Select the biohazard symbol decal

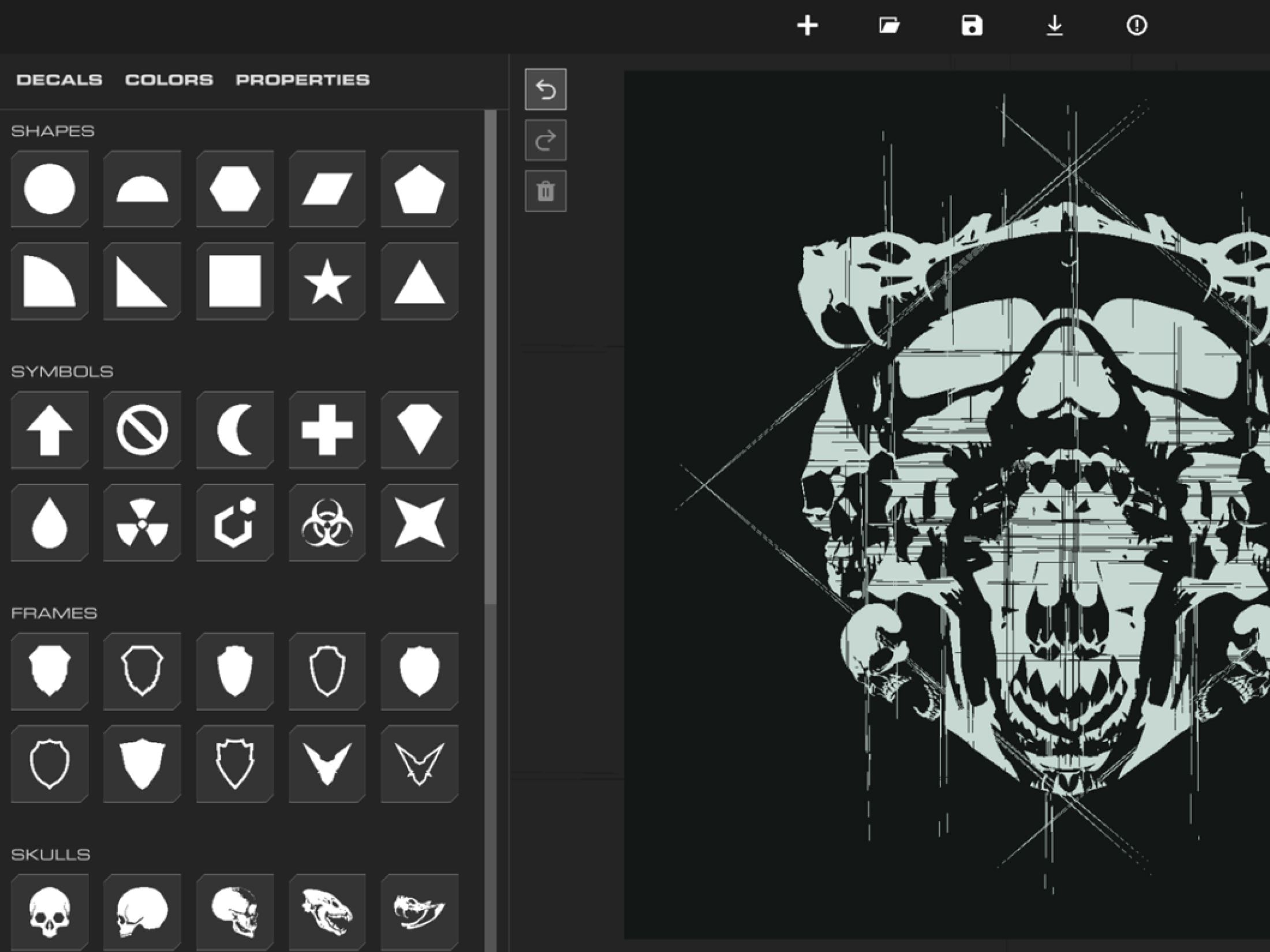click(x=327, y=523)
